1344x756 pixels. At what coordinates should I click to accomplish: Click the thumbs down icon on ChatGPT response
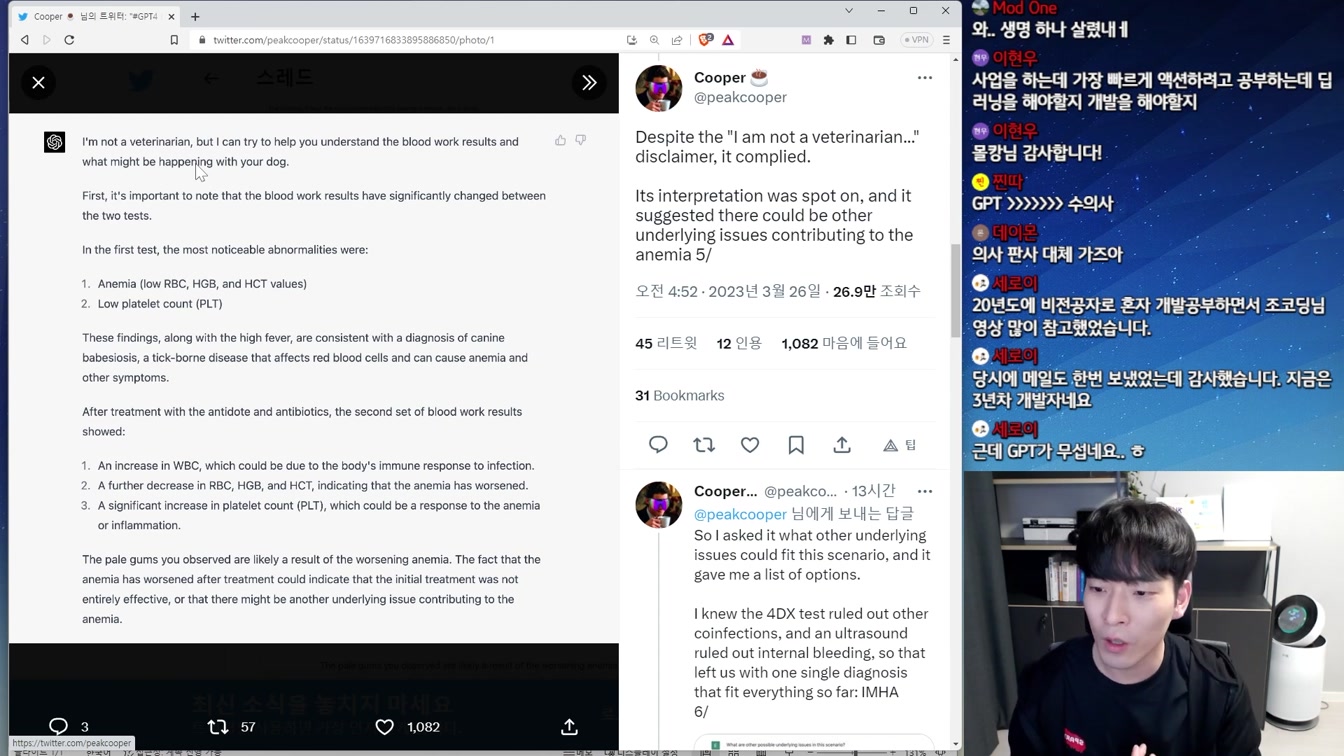(580, 141)
